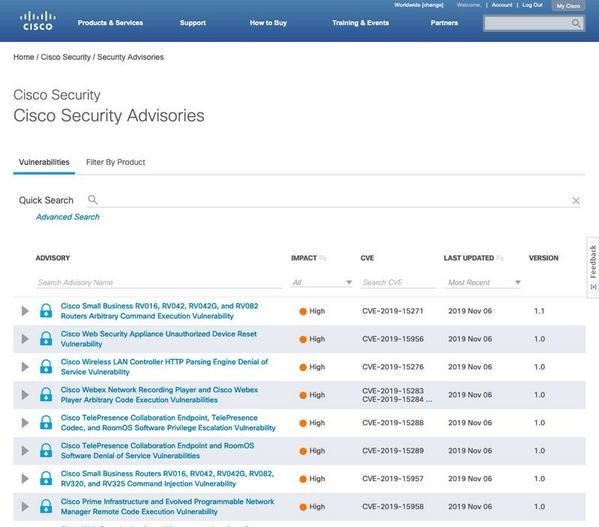Click the Log Out link
Viewport: 599px width, 527px height.
pyautogui.click(x=532, y=5)
